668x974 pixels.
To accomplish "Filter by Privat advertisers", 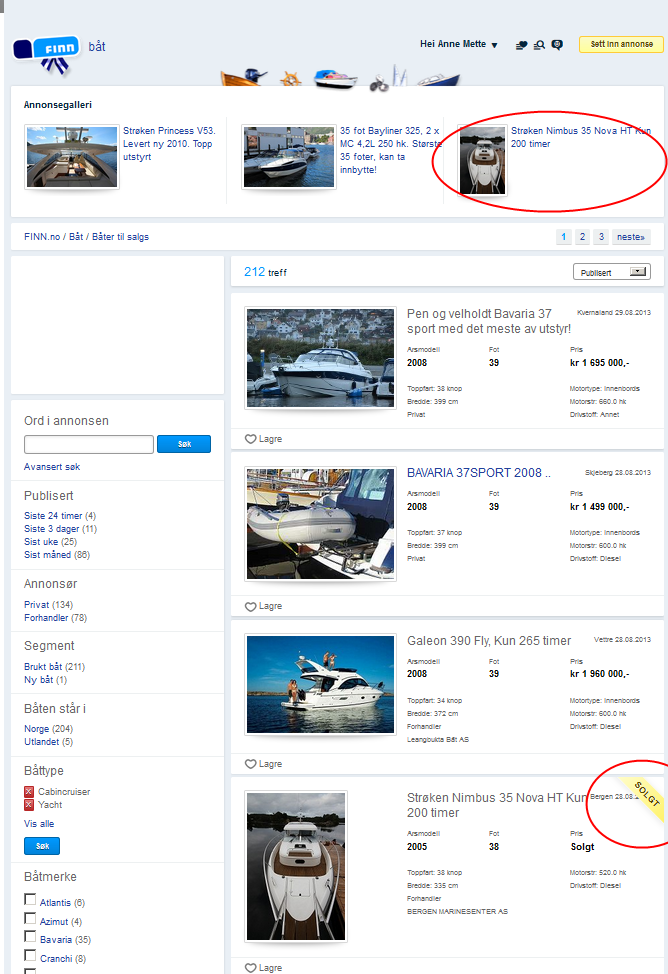I will click(37, 604).
